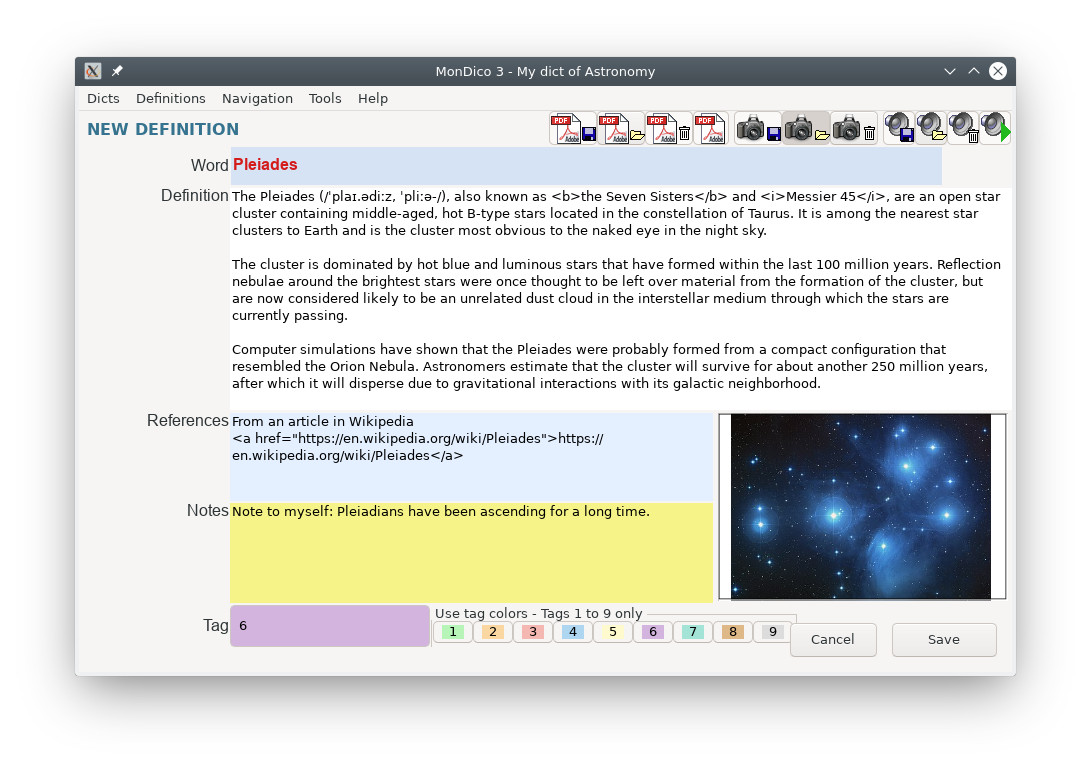Viewport: 1091px width, 769px height.
Task: Open the Help menu
Action: pos(373,99)
